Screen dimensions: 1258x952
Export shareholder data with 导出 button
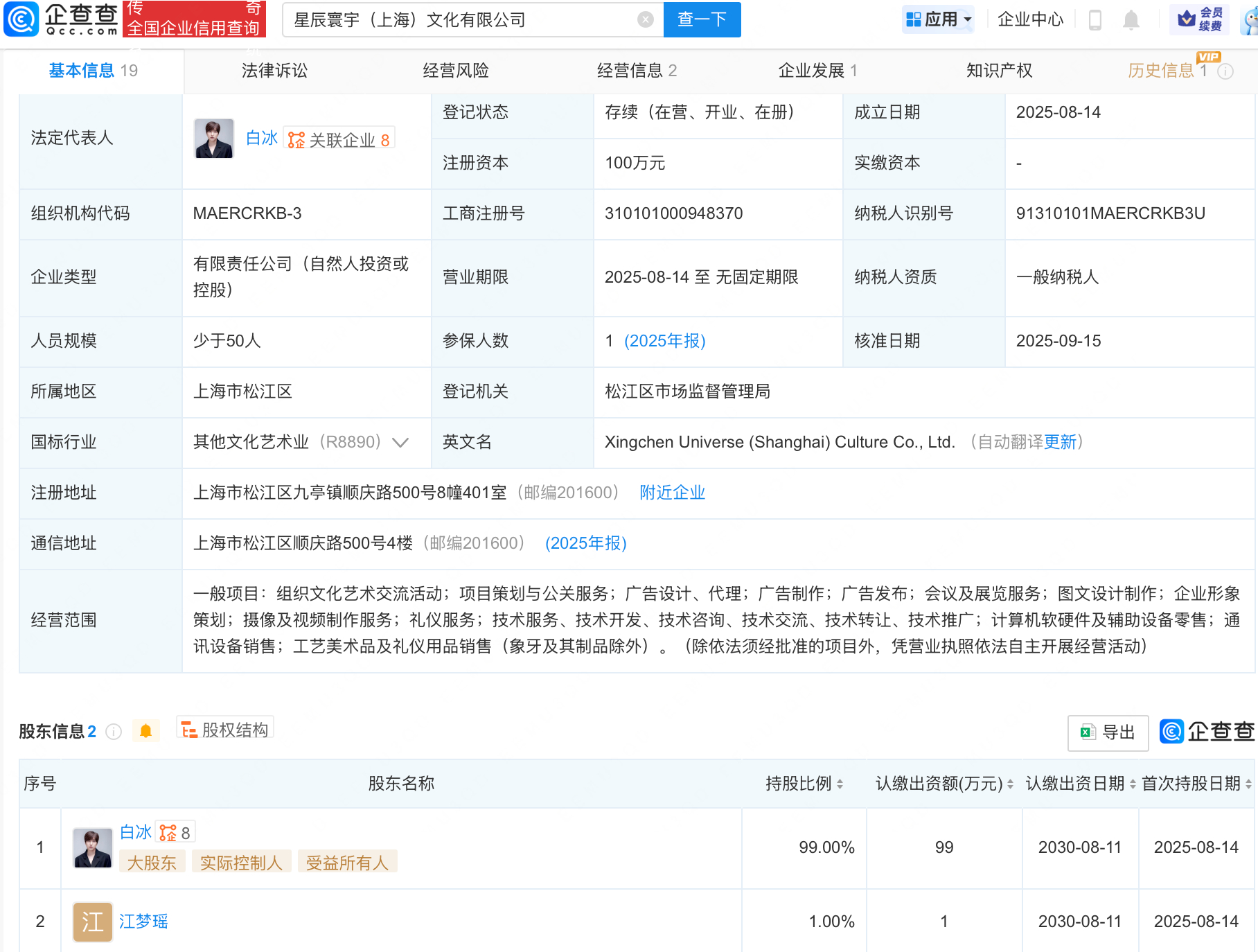click(x=1108, y=732)
